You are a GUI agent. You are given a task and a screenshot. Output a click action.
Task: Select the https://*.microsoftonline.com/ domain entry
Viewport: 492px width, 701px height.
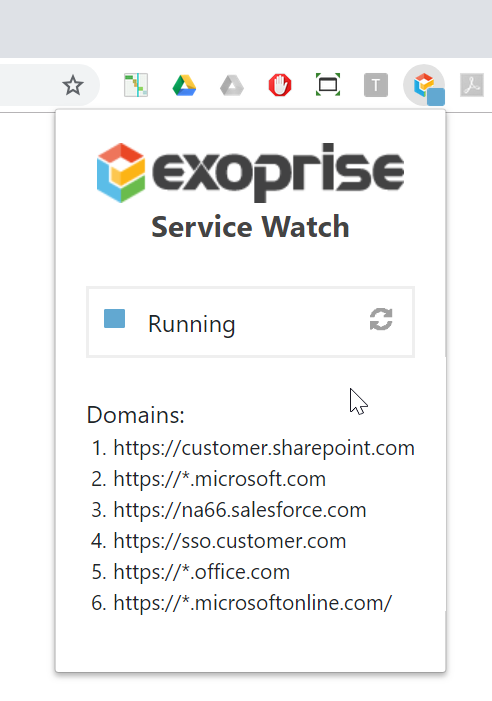click(x=253, y=603)
